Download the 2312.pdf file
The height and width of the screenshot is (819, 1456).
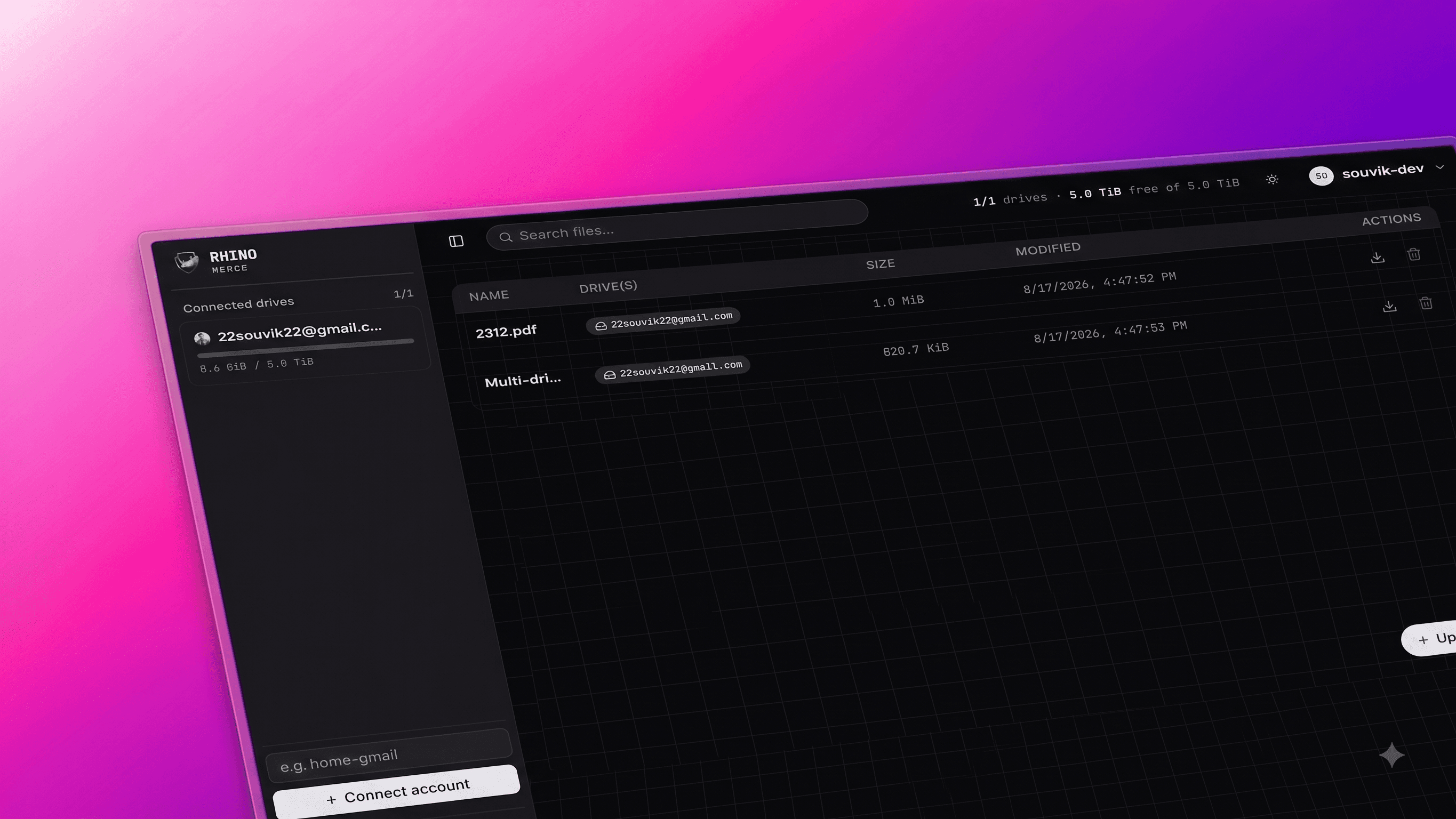pos(1378,258)
